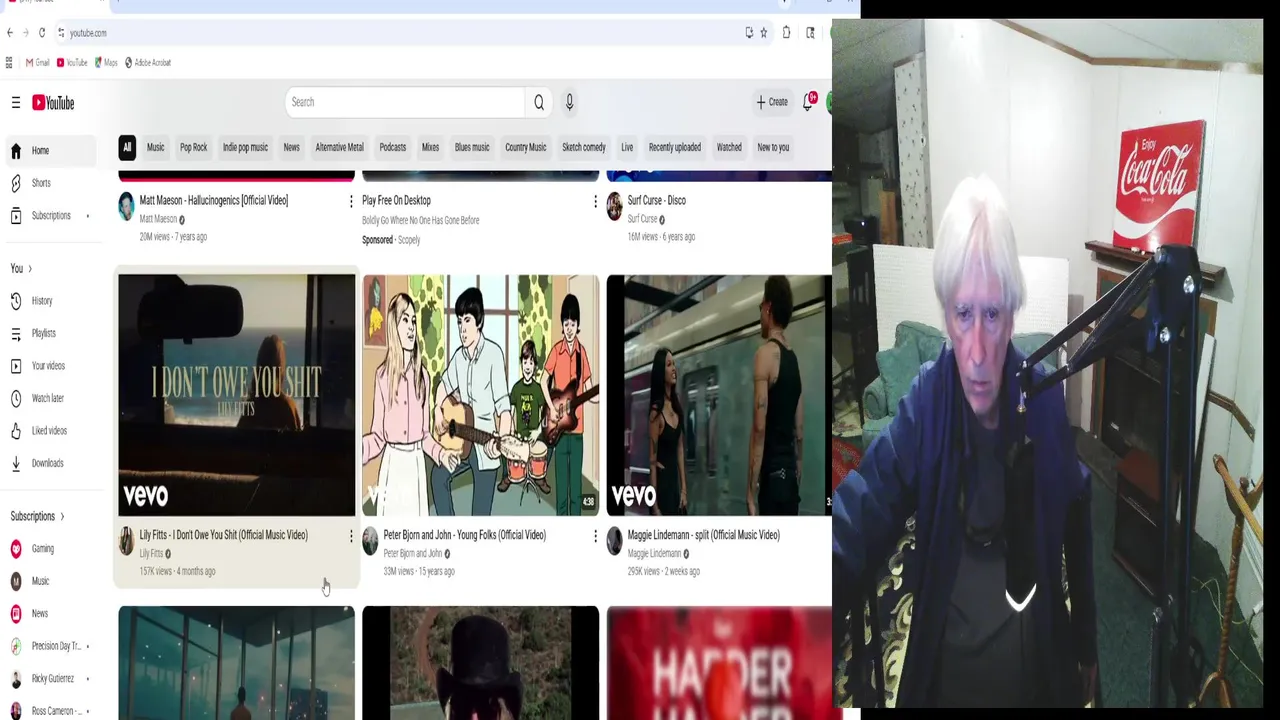This screenshot has width=1280, height=720.
Task: Go to Home in the sidebar
Action: click(x=50, y=151)
